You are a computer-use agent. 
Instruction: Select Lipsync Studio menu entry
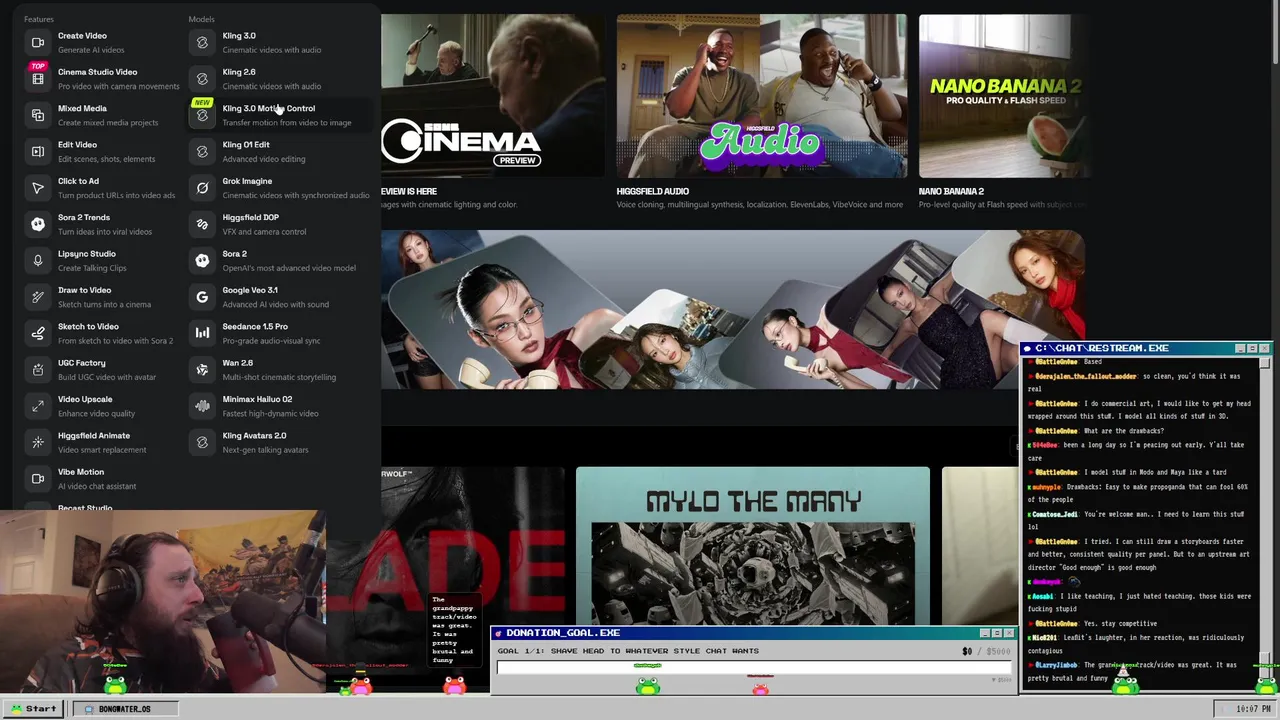click(x=100, y=260)
